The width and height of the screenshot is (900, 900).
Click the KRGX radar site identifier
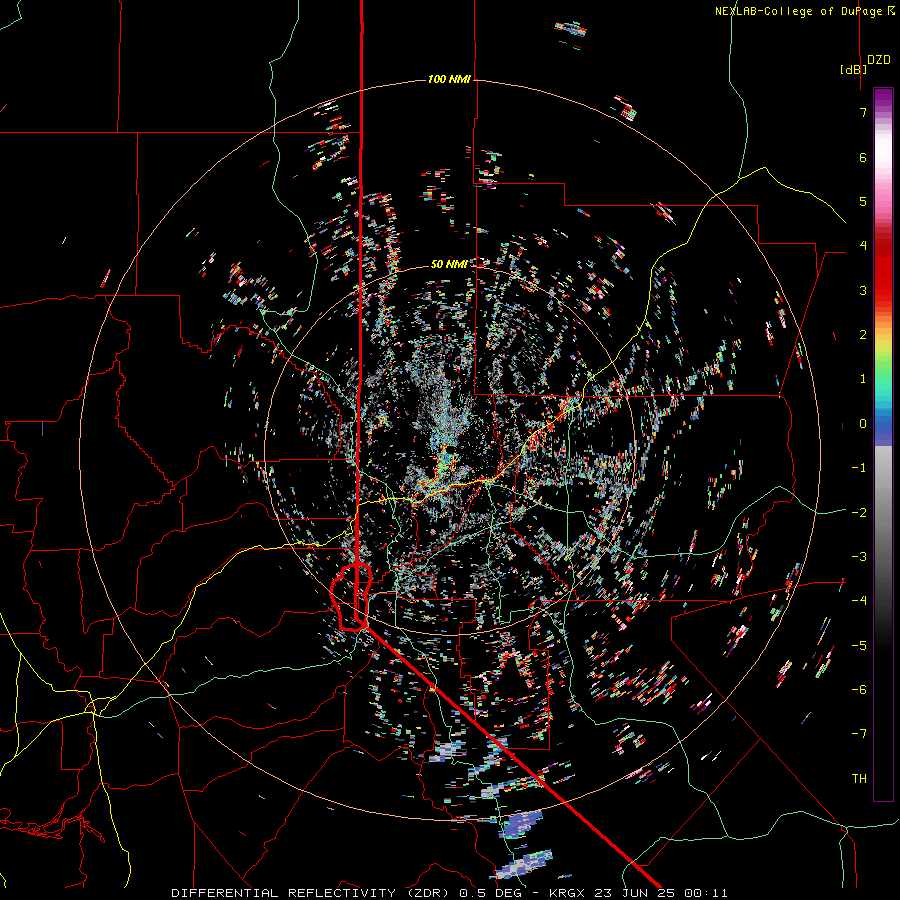(567, 893)
